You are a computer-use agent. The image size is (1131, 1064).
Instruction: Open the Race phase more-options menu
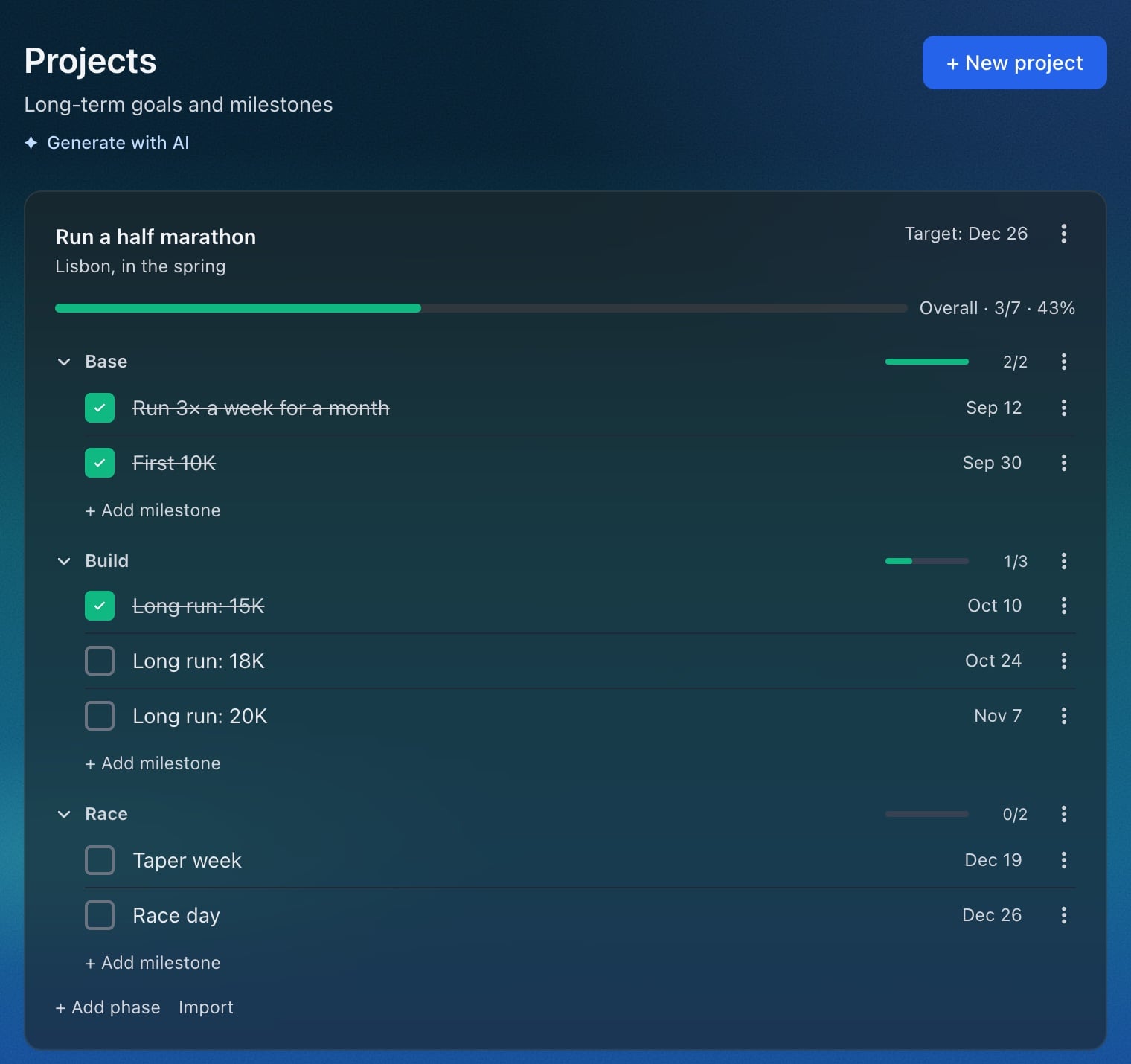click(1064, 814)
